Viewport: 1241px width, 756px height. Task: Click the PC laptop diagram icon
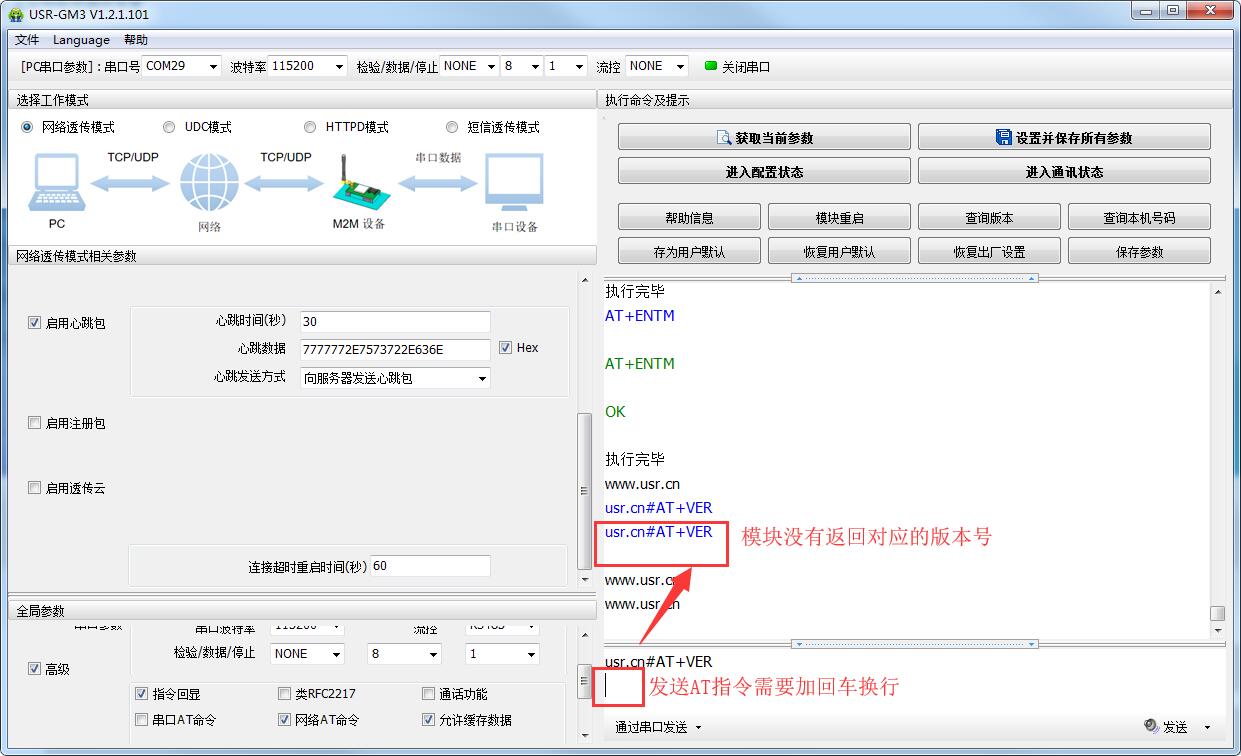[57, 184]
